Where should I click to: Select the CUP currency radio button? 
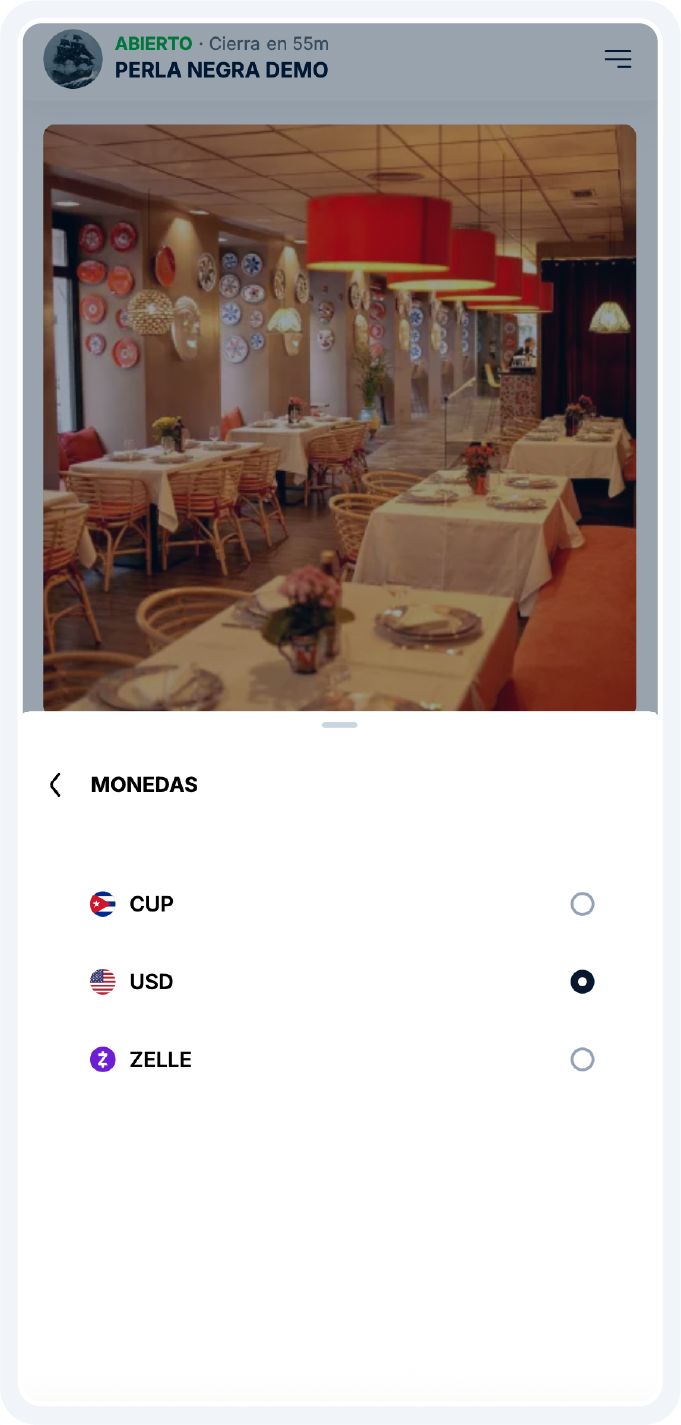(x=583, y=904)
